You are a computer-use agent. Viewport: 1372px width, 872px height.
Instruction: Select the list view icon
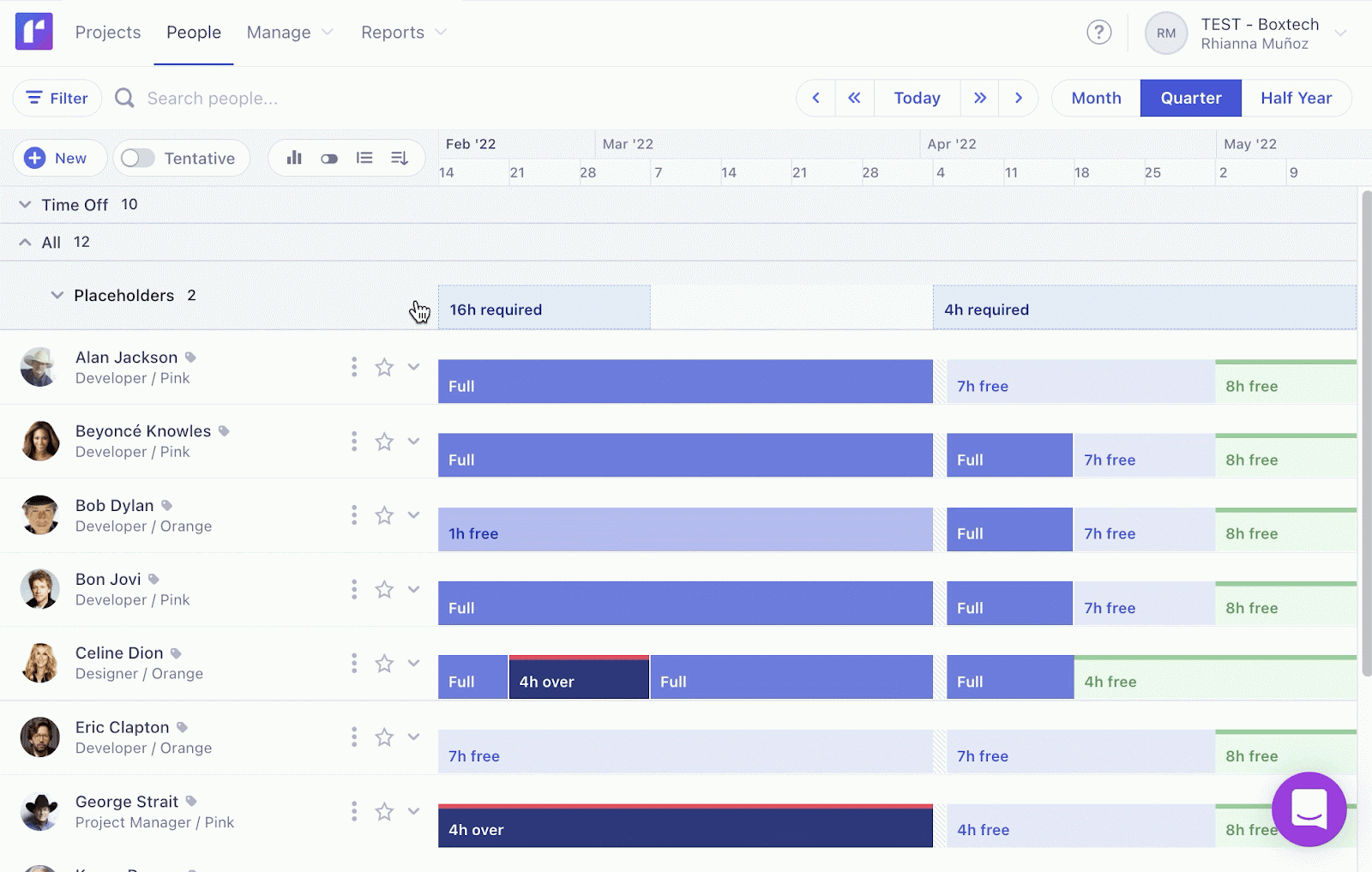[x=364, y=158]
